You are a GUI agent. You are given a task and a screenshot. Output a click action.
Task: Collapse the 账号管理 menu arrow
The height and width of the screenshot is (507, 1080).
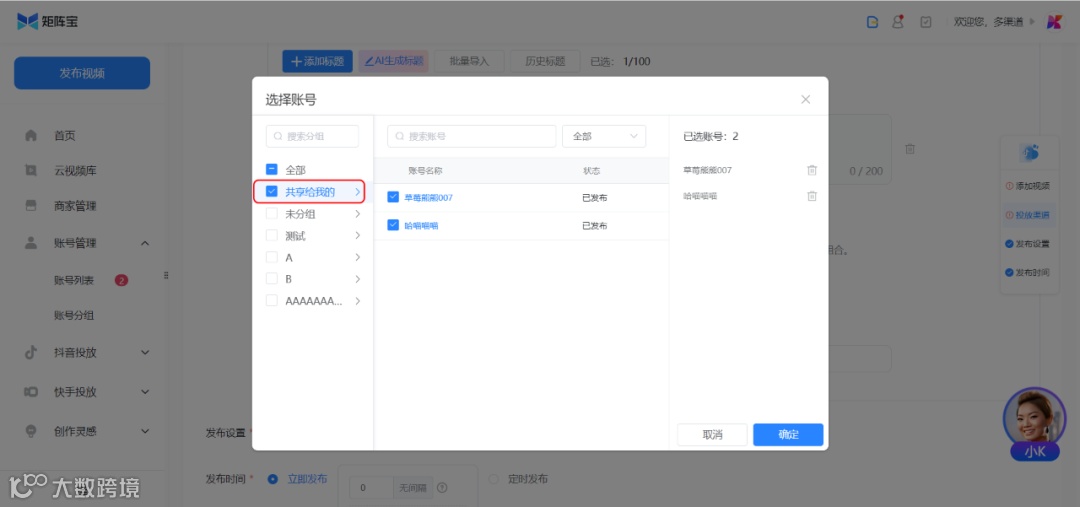tap(145, 243)
